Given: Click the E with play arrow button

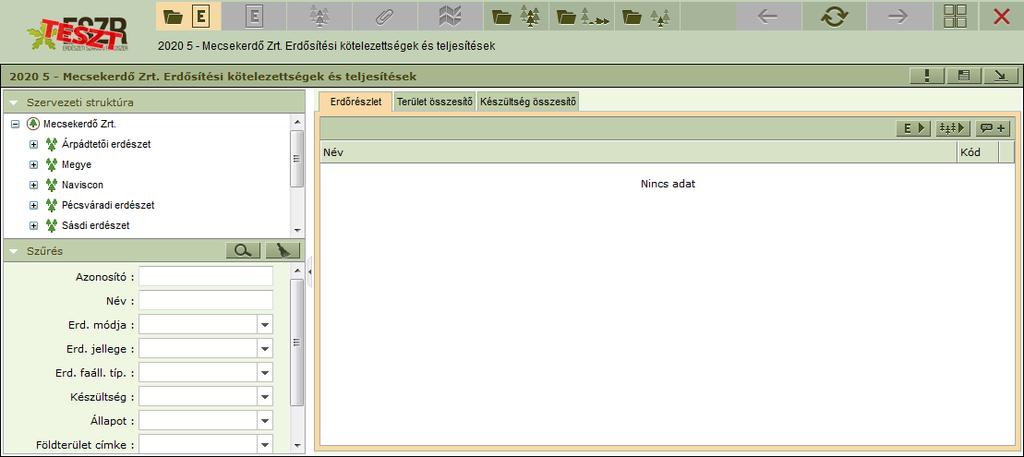Looking at the screenshot, I should click(x=914, y=128).
